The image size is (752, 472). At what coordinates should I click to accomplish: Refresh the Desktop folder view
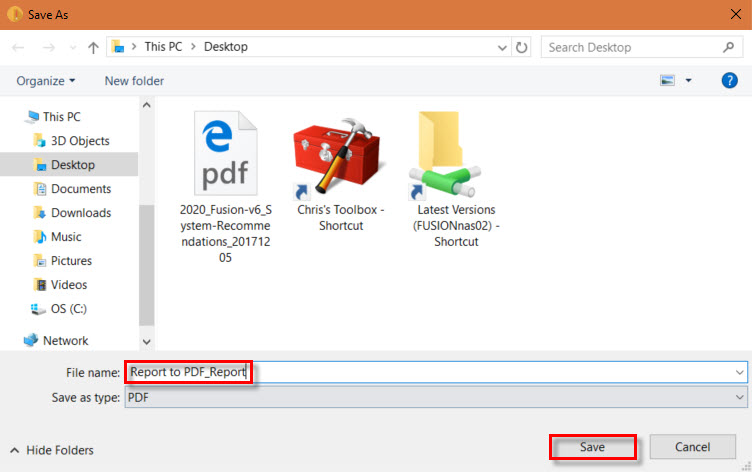(x=521, y=47)
